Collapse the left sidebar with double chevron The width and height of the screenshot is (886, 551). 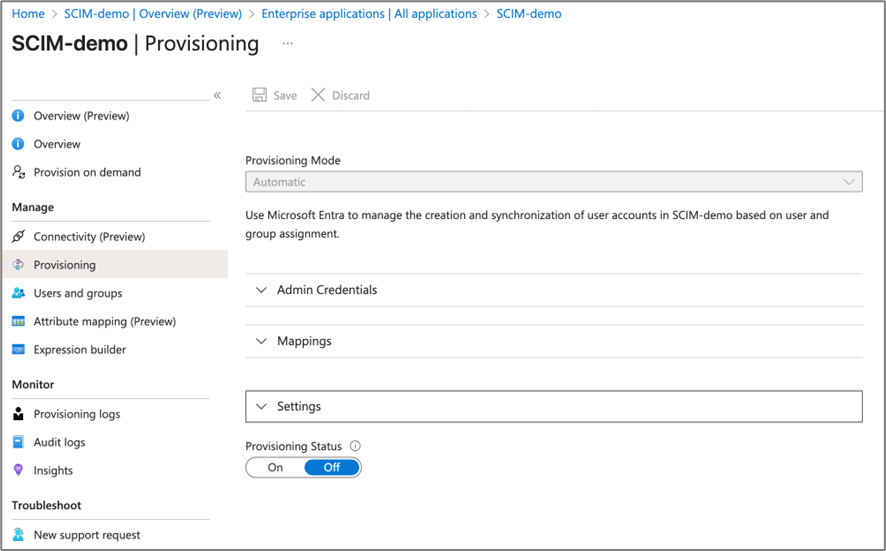(217, 95)
